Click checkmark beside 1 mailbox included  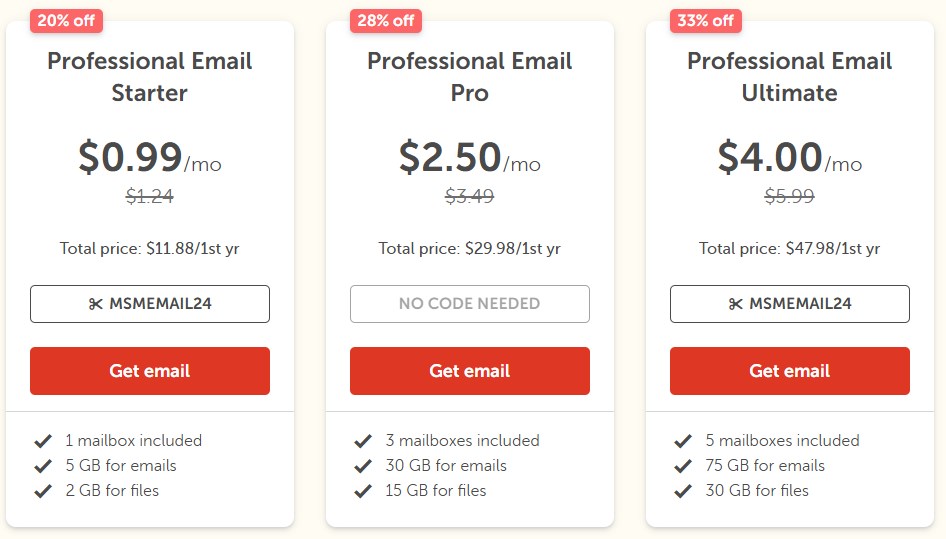[x=43, y=441]
